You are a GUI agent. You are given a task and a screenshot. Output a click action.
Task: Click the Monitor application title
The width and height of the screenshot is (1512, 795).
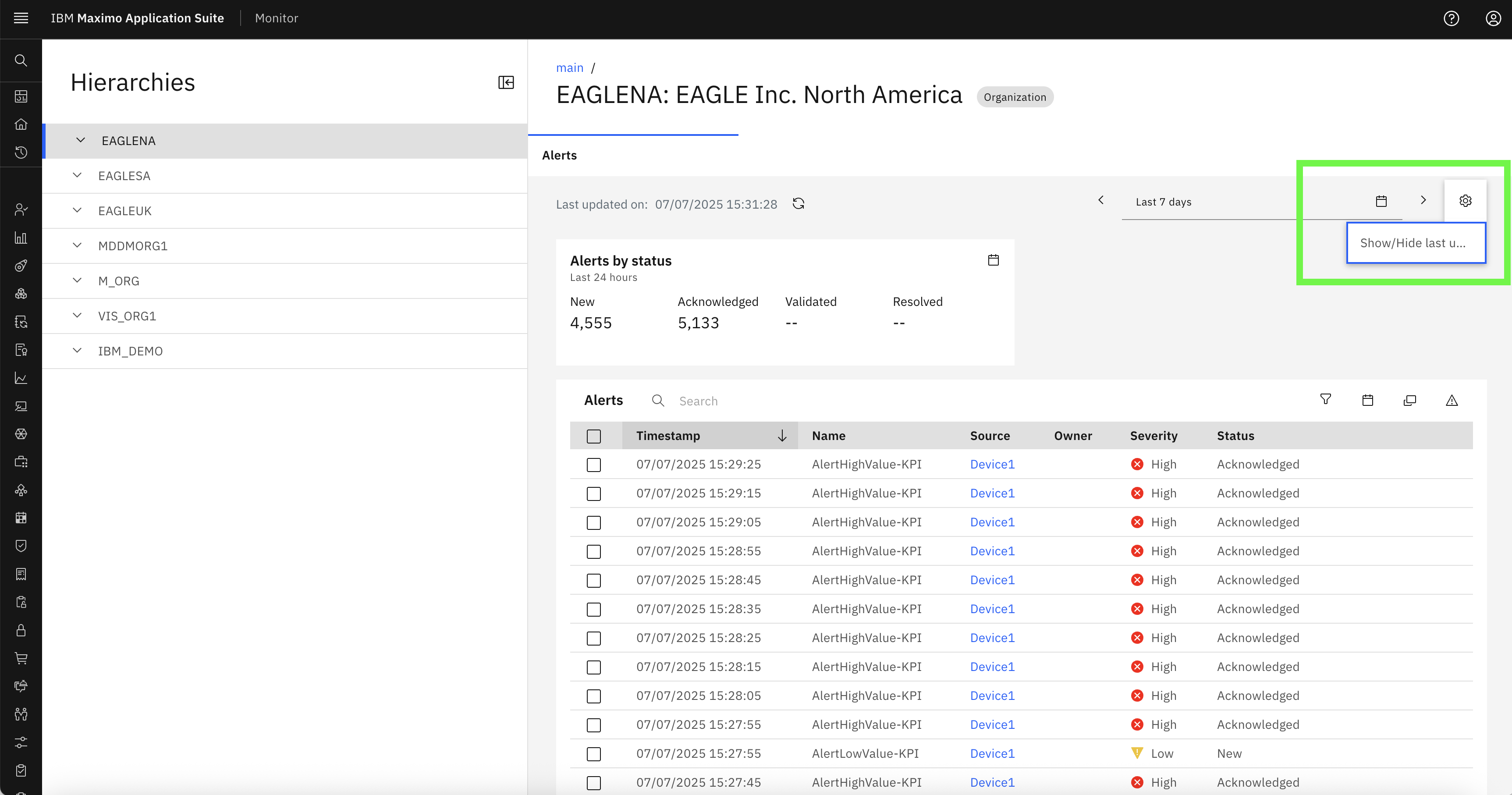(277, 18)
